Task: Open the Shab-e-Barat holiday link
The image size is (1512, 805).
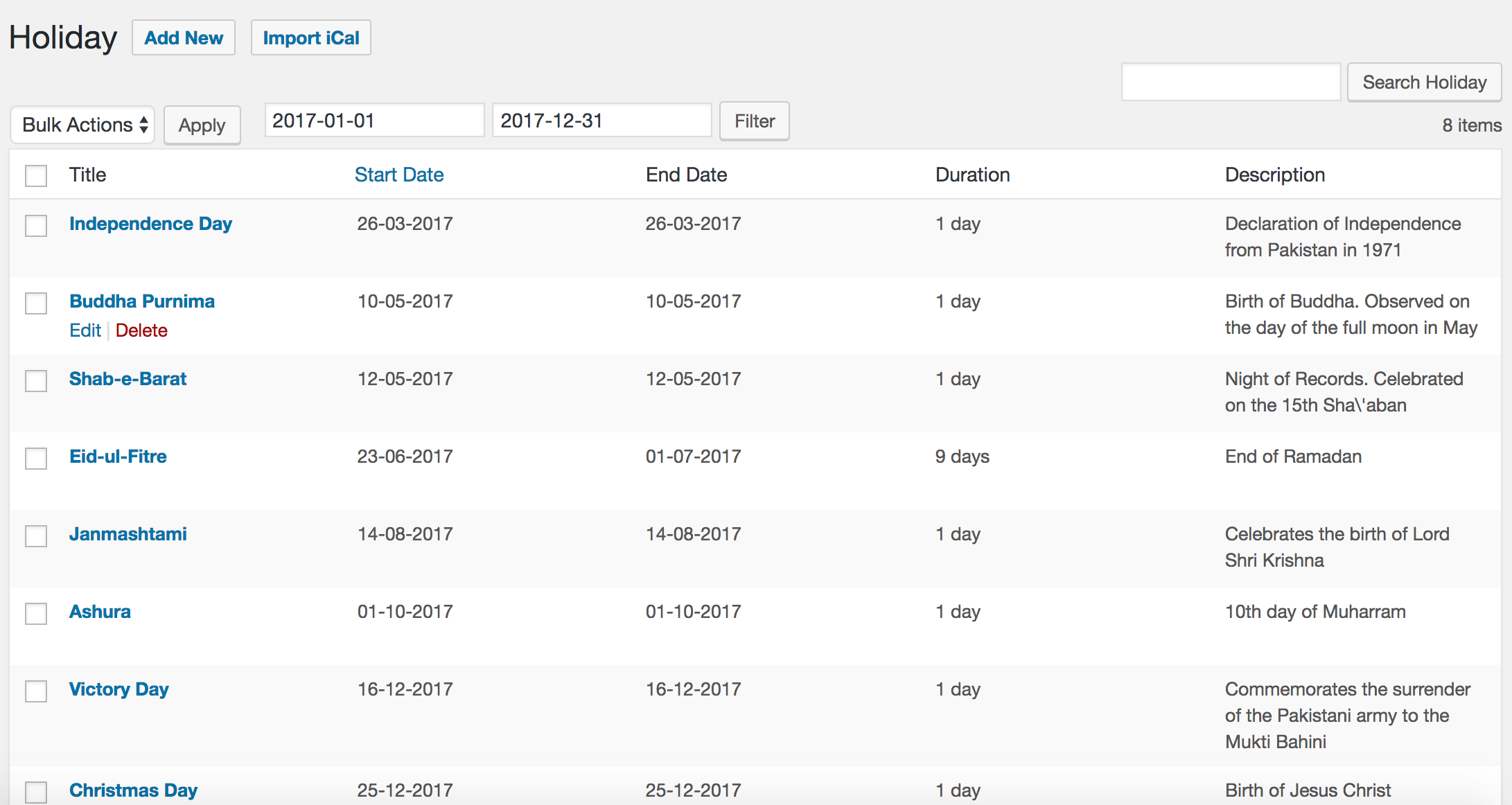Action: [x=128, y=379]
